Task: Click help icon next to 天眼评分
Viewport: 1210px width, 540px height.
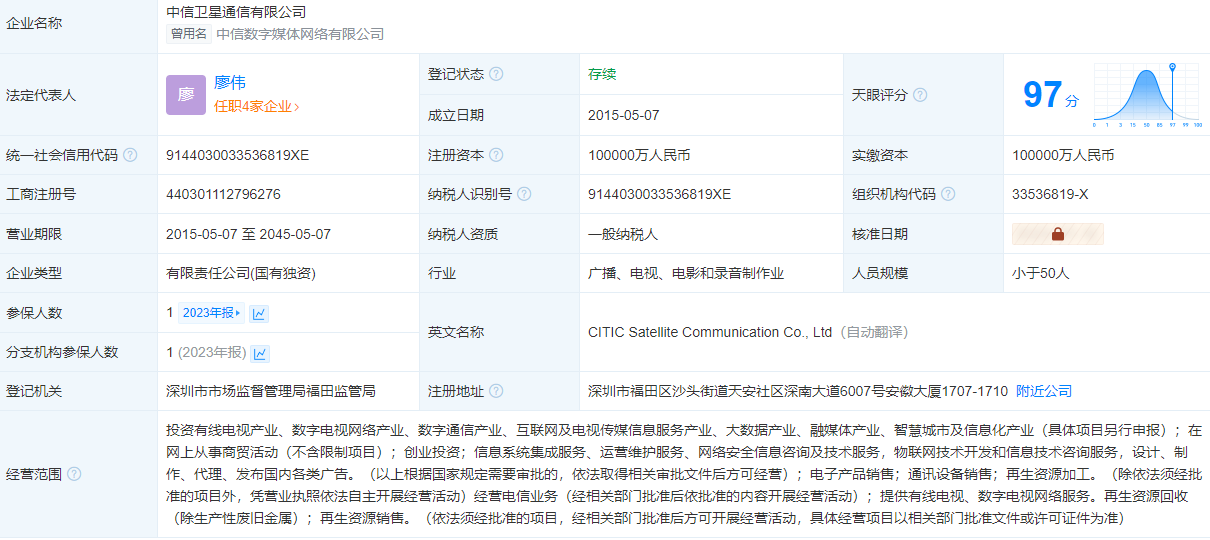Action: (x=920, y=95)
